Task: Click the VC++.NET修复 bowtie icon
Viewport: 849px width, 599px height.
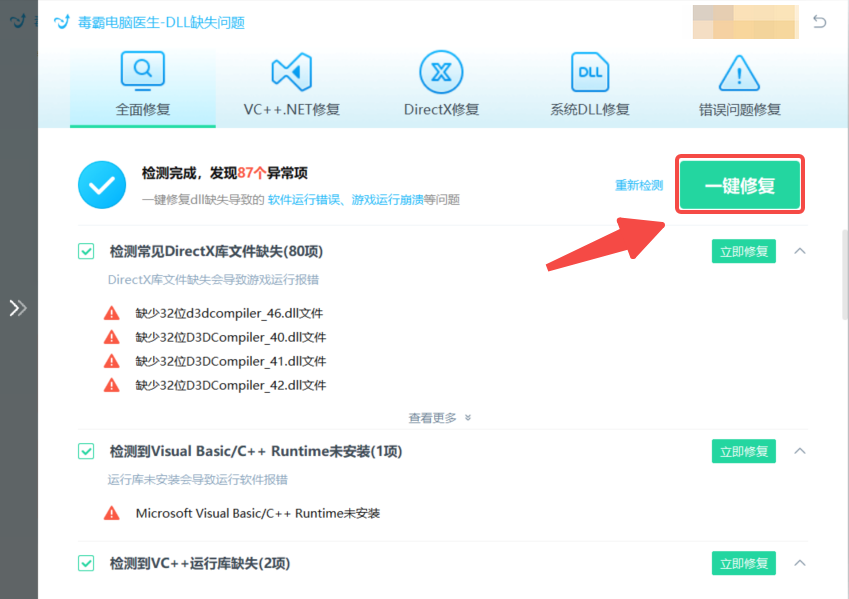Action: pyautogui.click(x=291, y=70)
